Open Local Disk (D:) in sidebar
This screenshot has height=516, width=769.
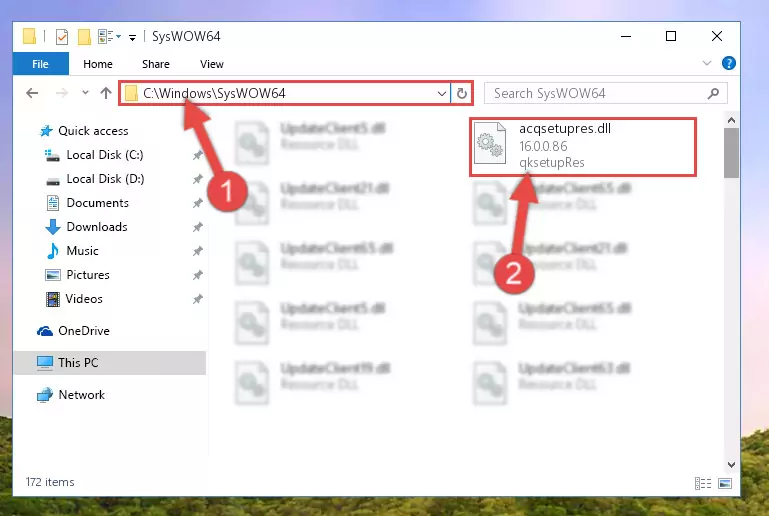coord(105,179)
